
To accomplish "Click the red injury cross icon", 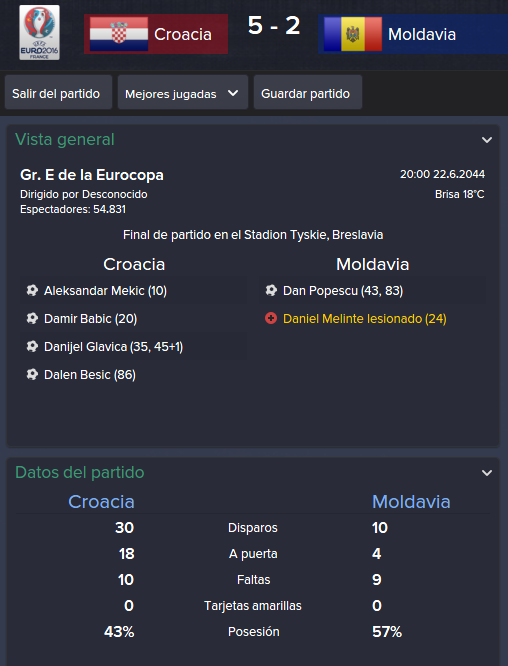I will click(271, 318).
